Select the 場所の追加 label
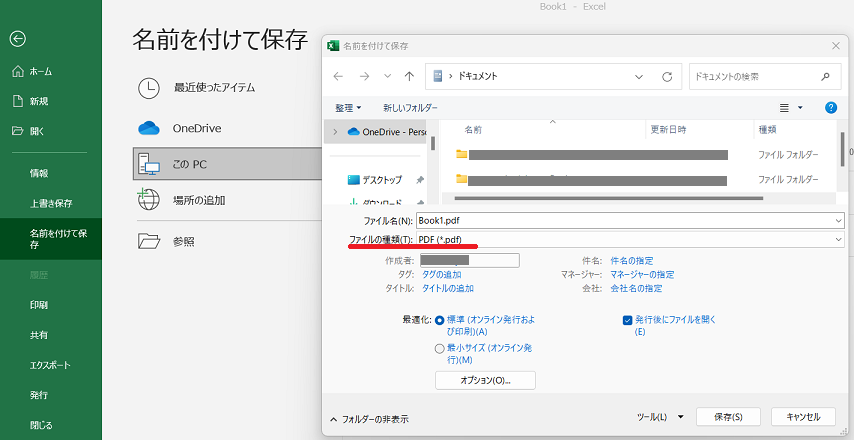 coord(199,200)
